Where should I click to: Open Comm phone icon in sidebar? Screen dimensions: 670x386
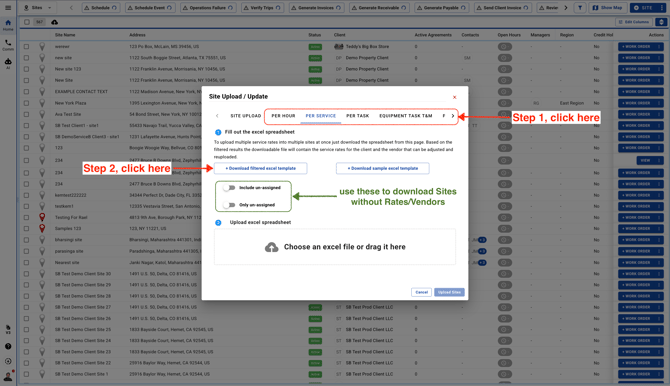pos(8,45)
